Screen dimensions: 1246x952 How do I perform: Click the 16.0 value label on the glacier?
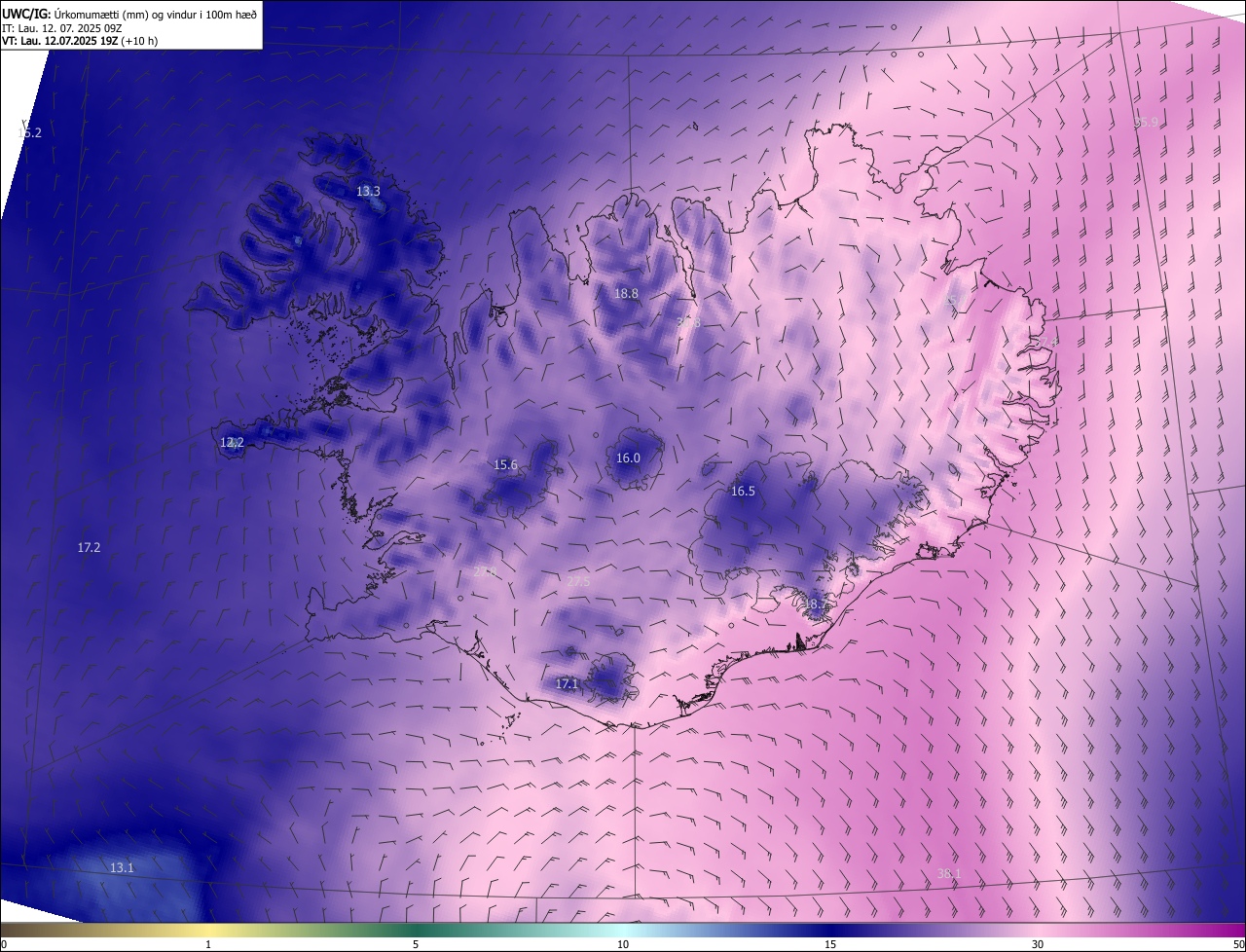[628, 458]
